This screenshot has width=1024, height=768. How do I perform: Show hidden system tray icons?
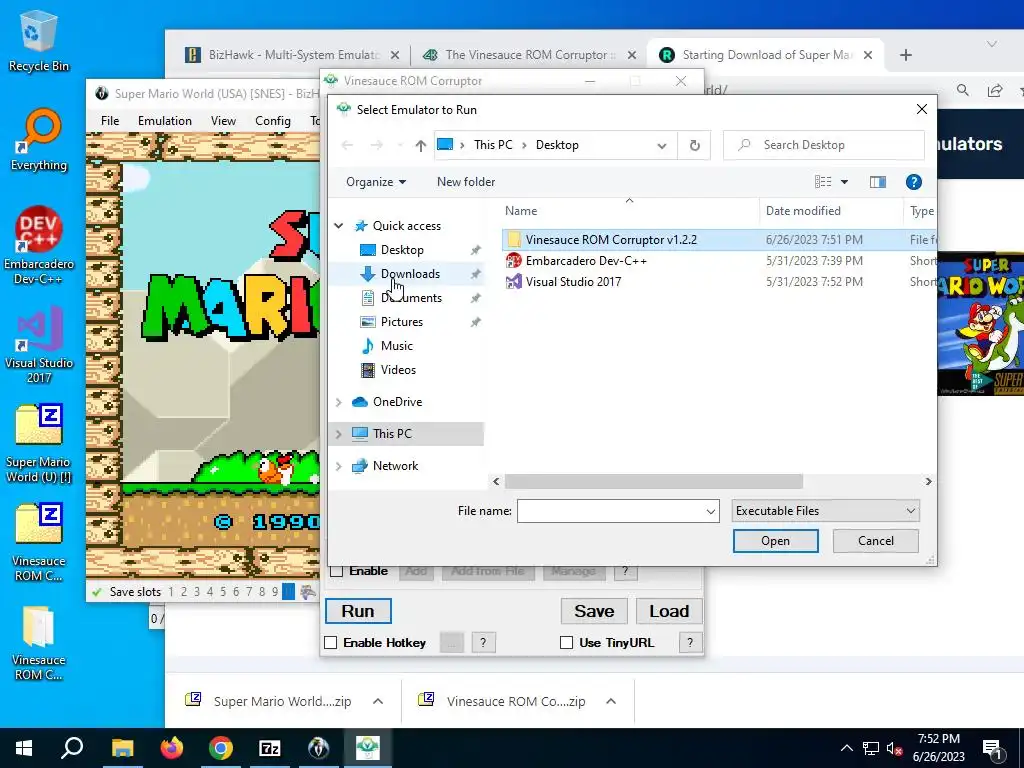[x=846, y=748]
